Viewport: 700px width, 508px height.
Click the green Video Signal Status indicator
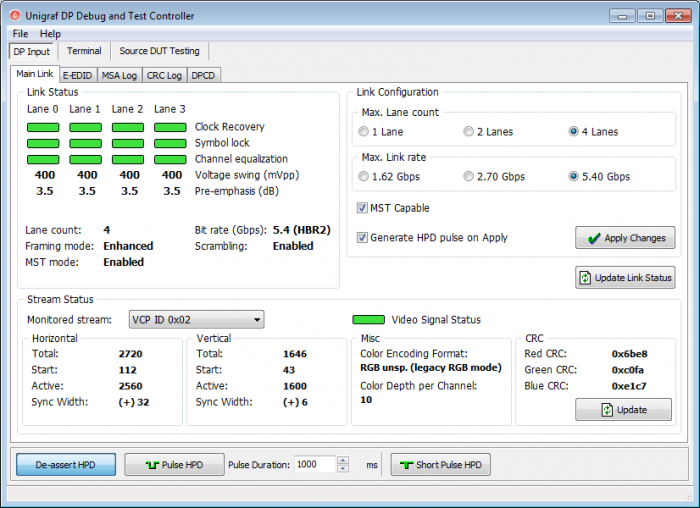click(368, 320)
